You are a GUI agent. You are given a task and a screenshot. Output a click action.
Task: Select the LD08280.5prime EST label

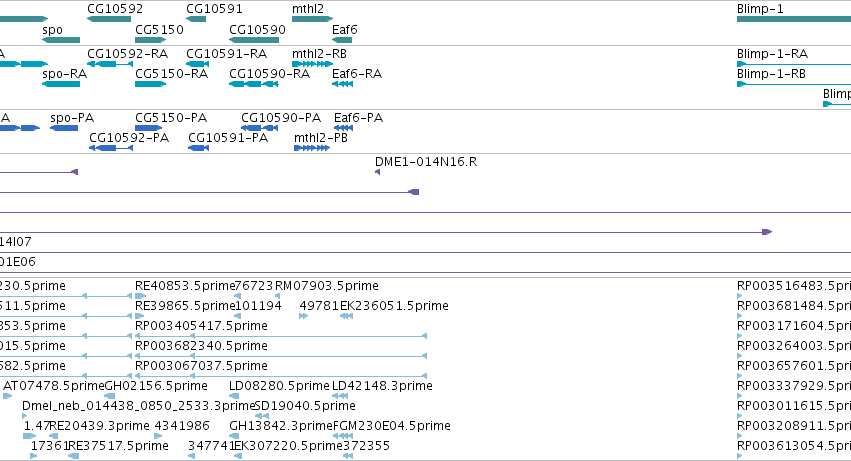(x=279, y=386)
